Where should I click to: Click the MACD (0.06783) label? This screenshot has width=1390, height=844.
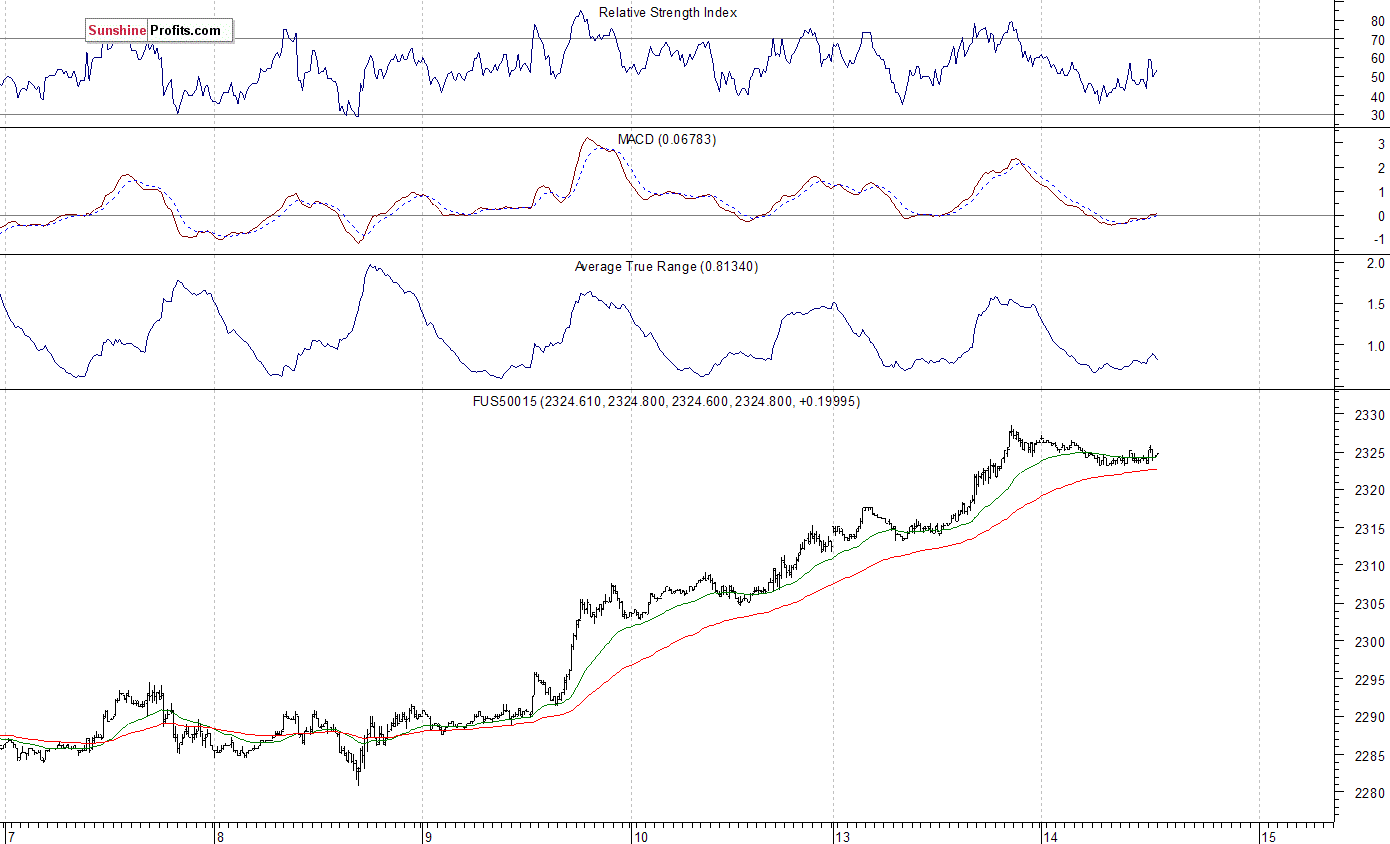[x=666, y=140]
